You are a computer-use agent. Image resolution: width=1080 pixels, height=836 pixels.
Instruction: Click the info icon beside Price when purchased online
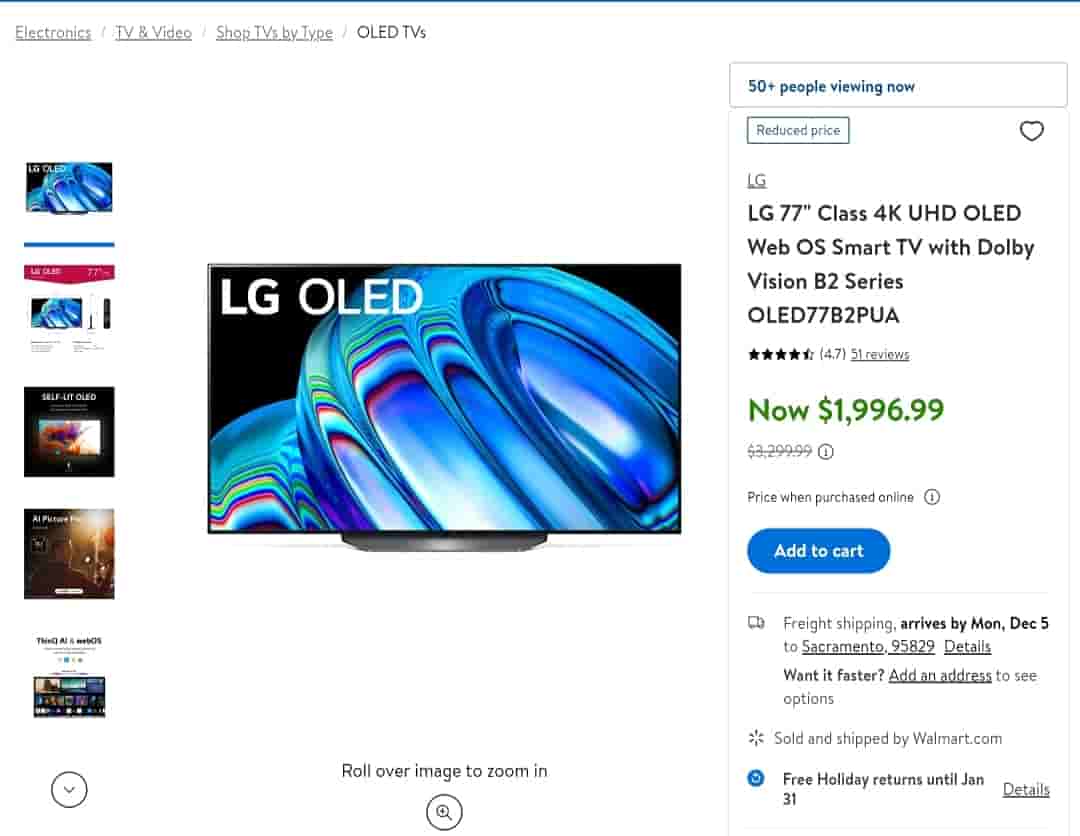pyautogui.click(x=932, y=497)
